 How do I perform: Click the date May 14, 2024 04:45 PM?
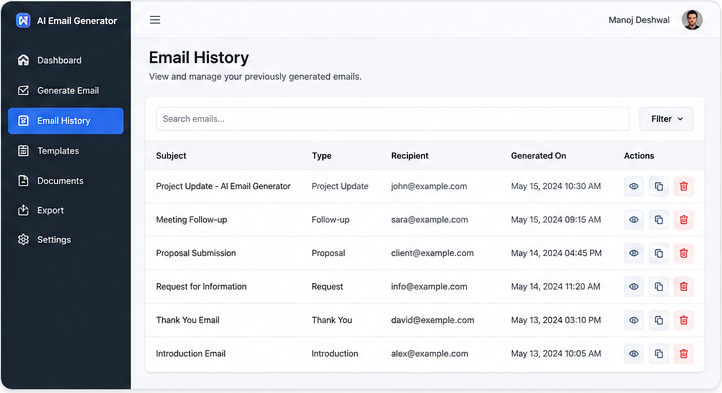(556, 253)
